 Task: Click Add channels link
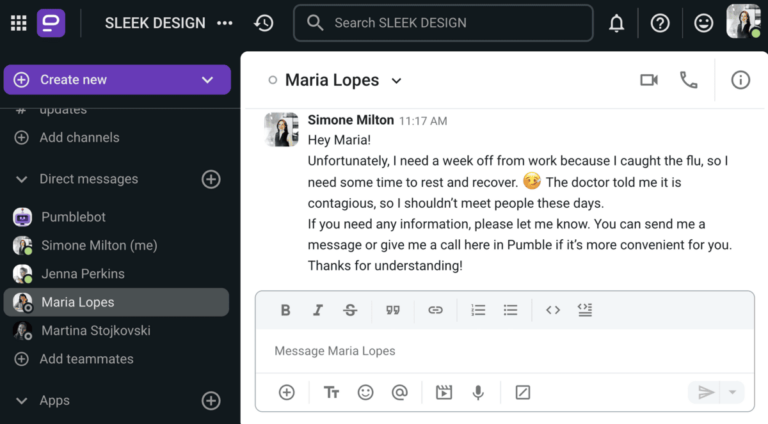coord(79,137)
